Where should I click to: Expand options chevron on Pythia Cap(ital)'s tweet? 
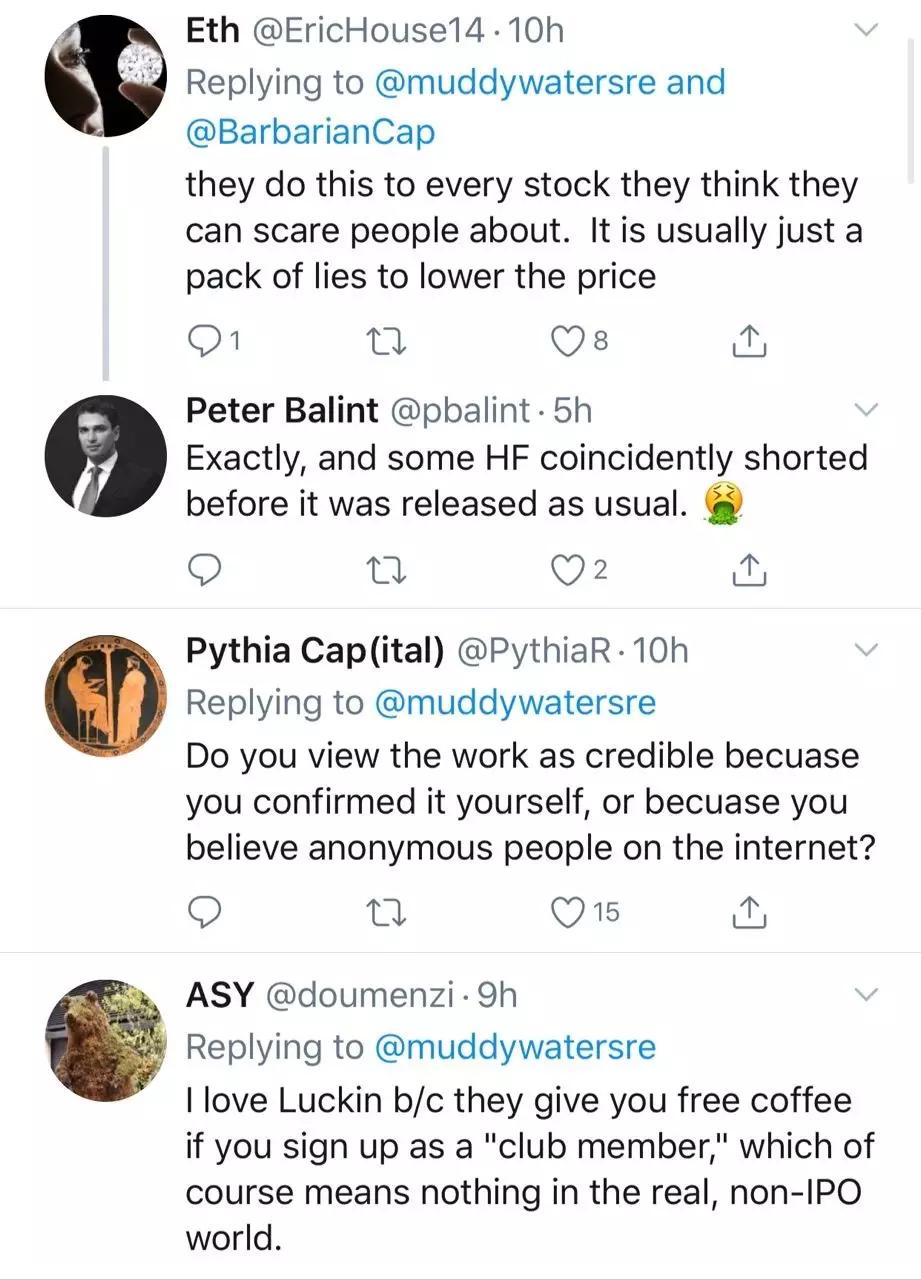click(x=866, y=651)
